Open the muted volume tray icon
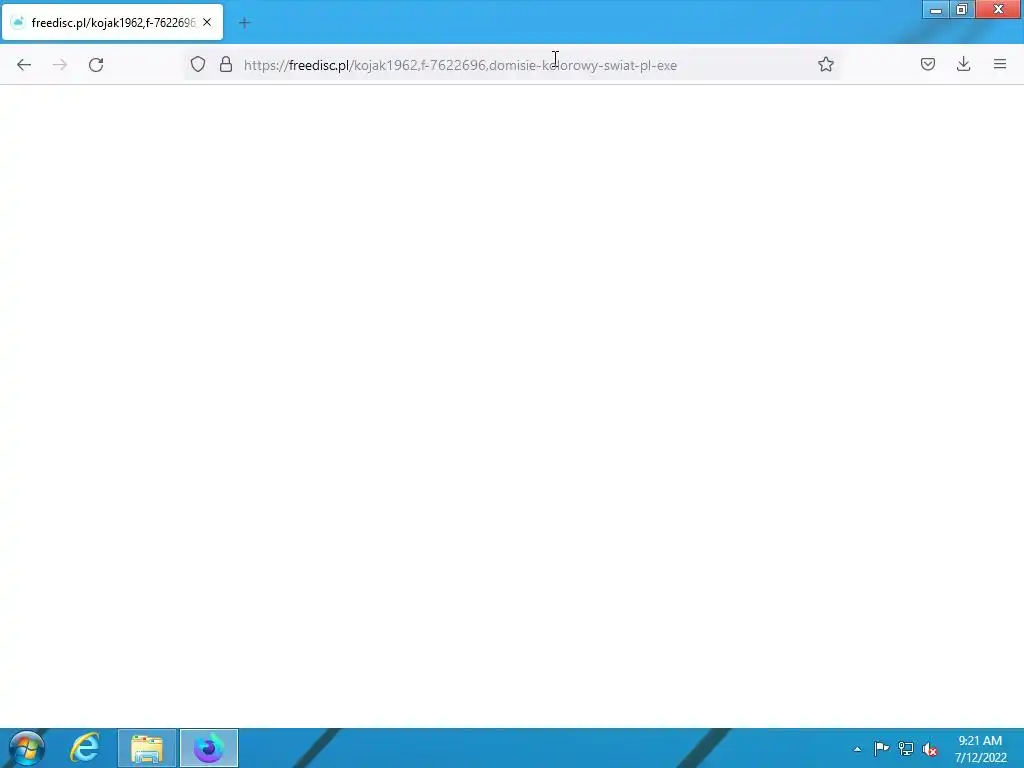The height and width of the screenshot is (768, 1024). [930, 749]
